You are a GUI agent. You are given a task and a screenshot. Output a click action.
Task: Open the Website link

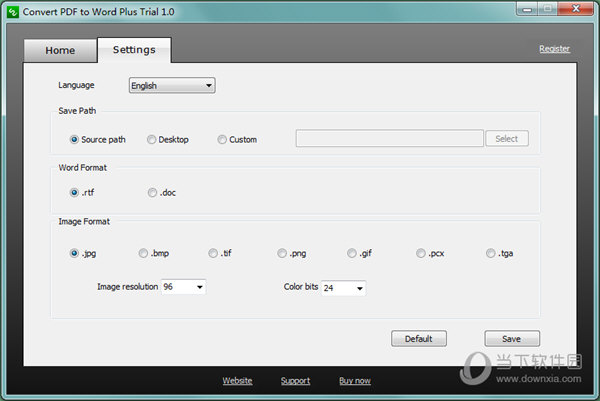[x=237, y=381]
